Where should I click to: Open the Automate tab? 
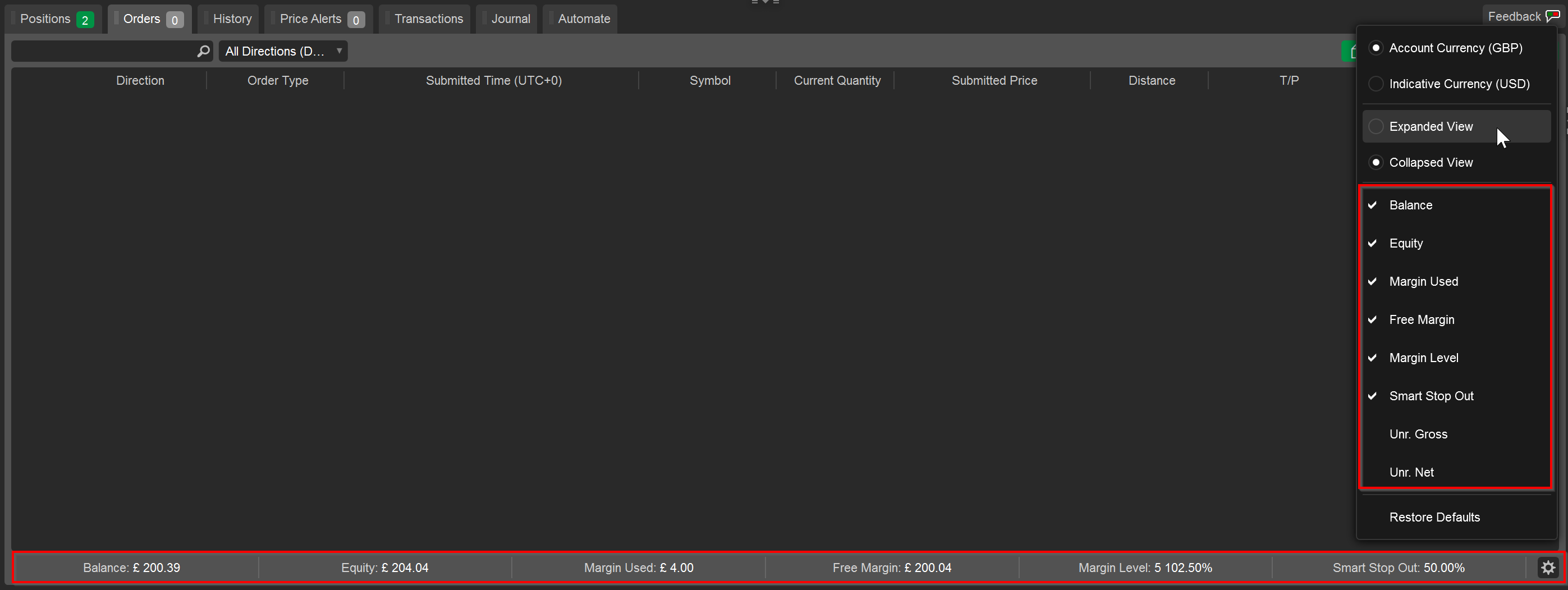click(580, 19)
